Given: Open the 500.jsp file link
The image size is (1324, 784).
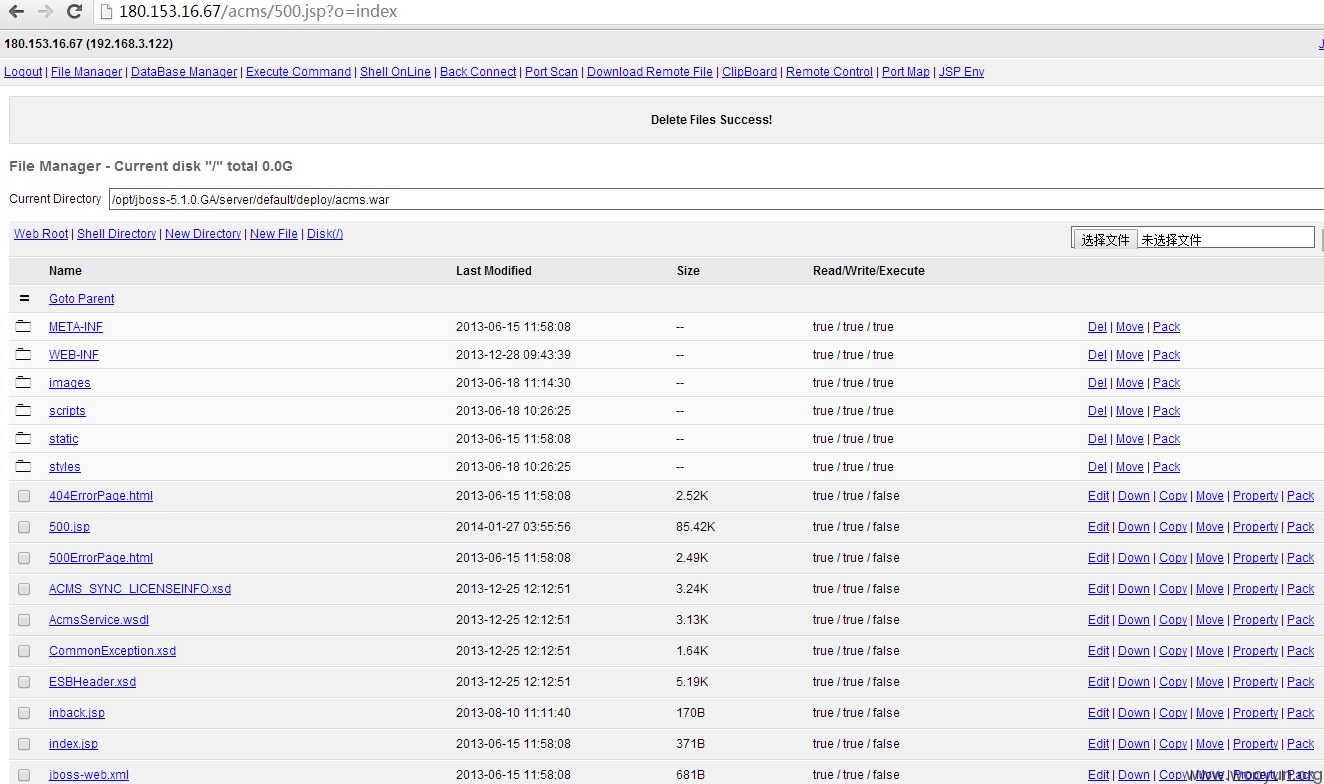Looking at the screenshot, I should pos(69,527).
